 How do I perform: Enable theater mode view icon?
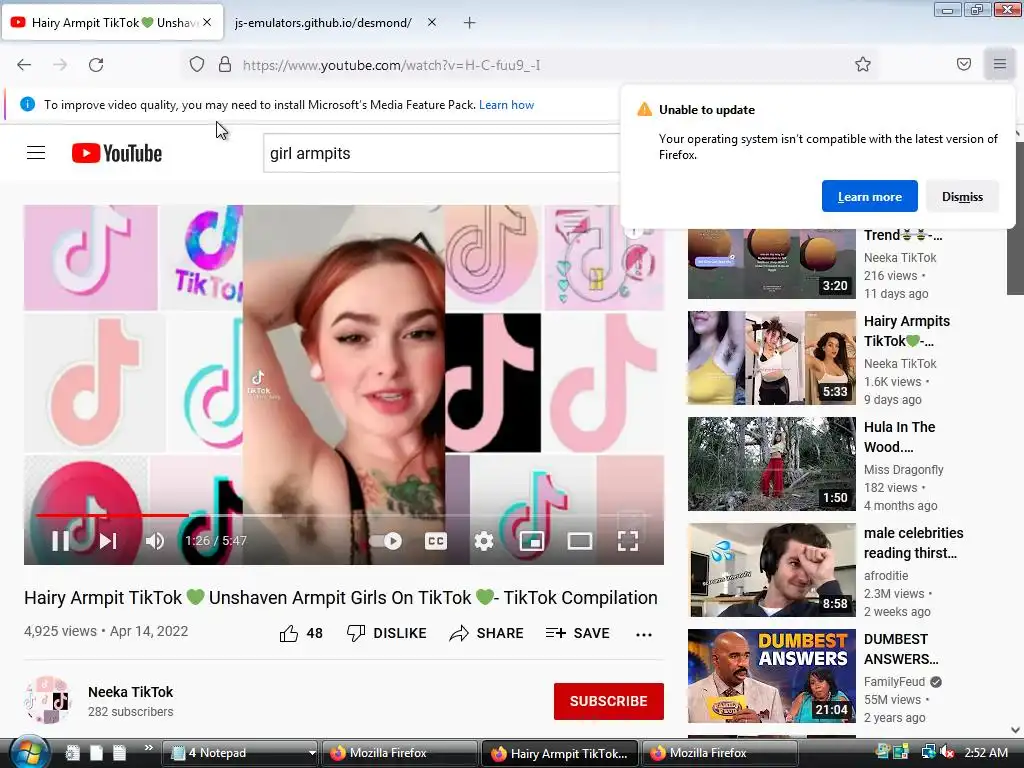580,541
